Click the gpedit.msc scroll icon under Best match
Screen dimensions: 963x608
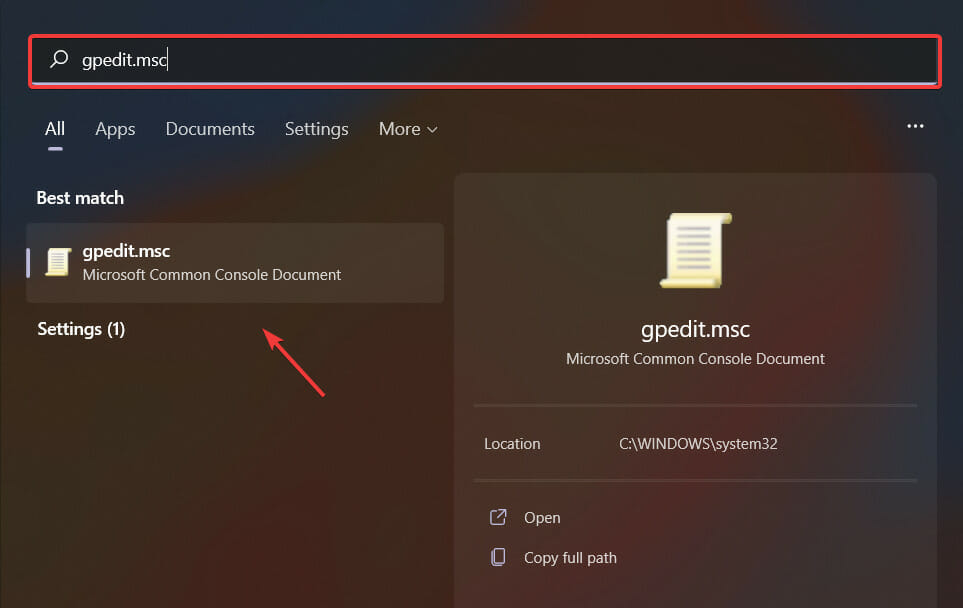pos(56,262)
